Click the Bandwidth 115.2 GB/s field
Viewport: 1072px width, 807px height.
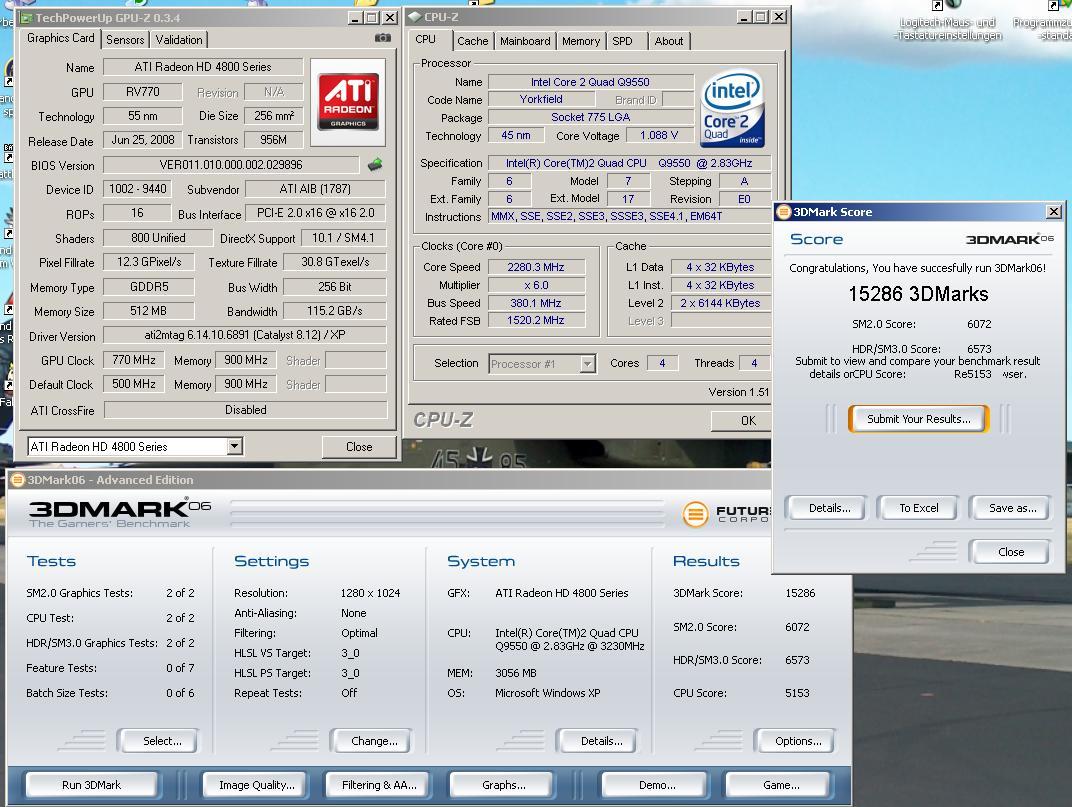[x=334, y=310]
